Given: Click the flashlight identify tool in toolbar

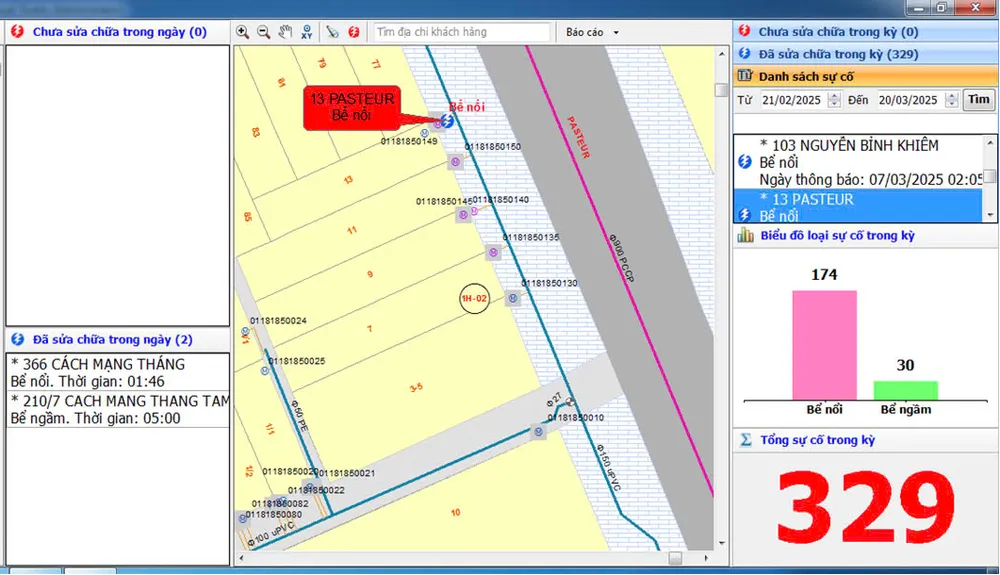Looking at the screenshot, I should (x=333, y=32).
